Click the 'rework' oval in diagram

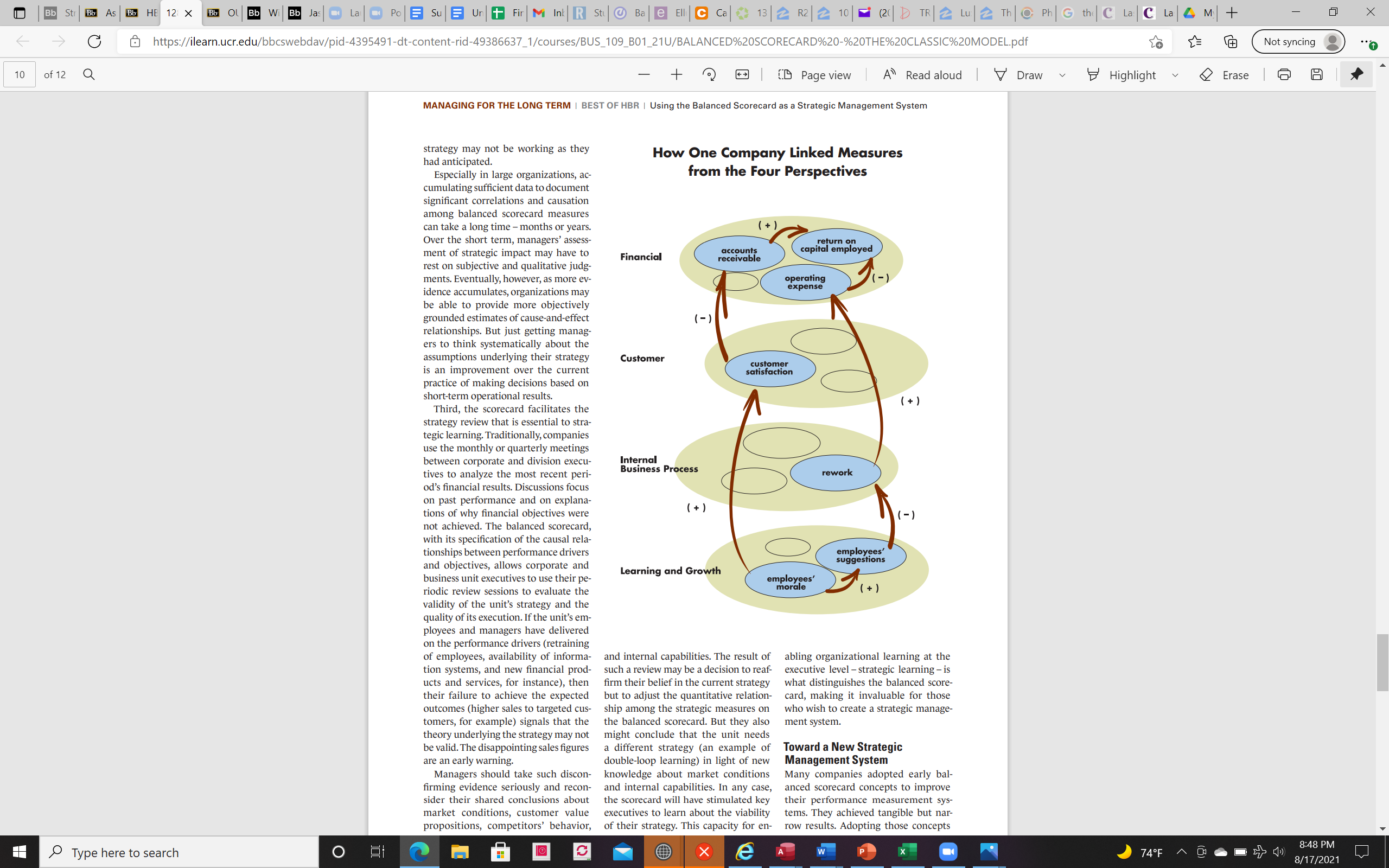[x=836, y=473]
